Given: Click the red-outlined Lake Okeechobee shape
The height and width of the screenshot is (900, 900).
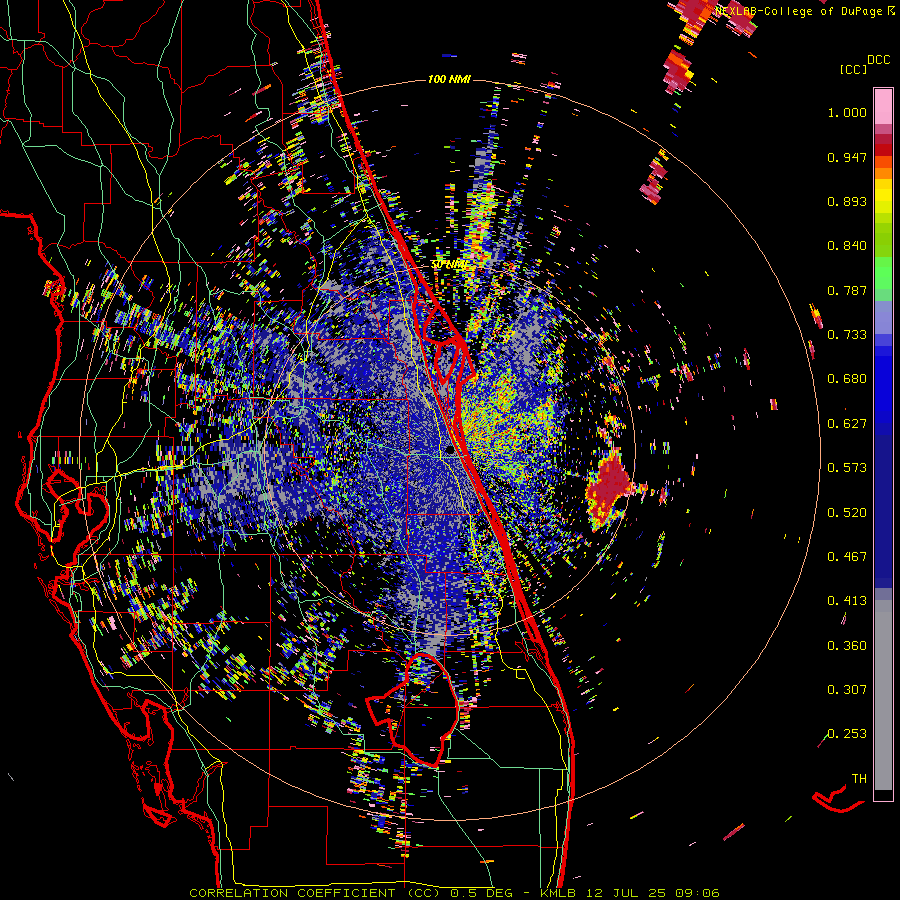Looking at the screenshot, I should (412, 709).
